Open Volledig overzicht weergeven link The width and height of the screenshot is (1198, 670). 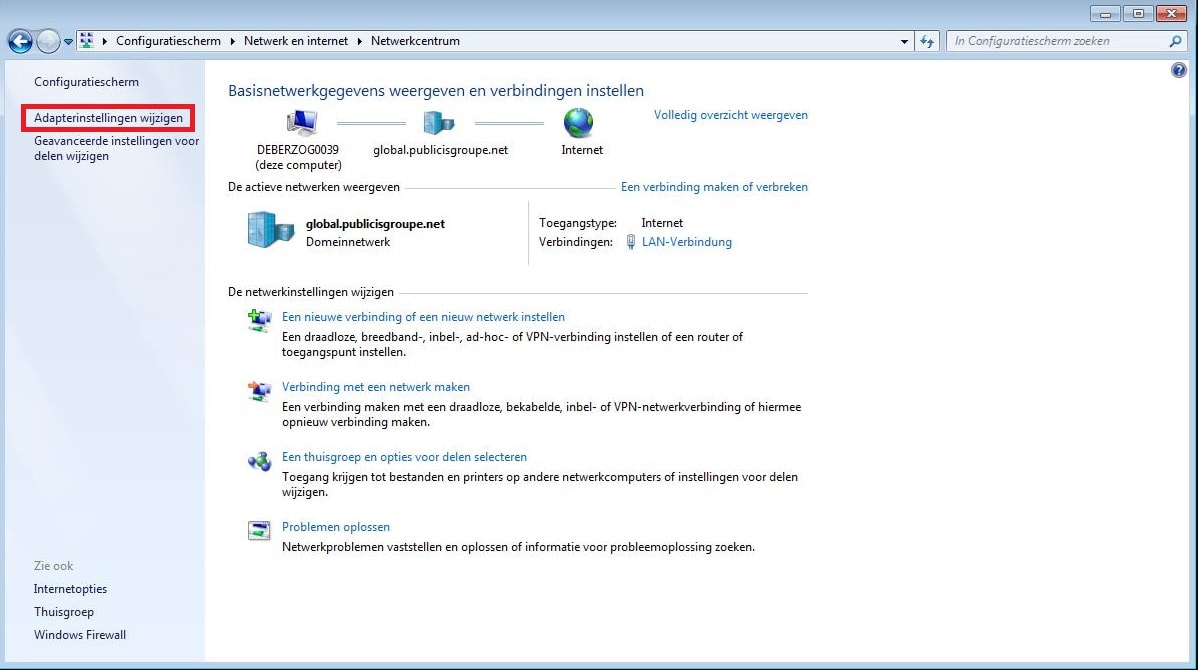pos(730,115)
